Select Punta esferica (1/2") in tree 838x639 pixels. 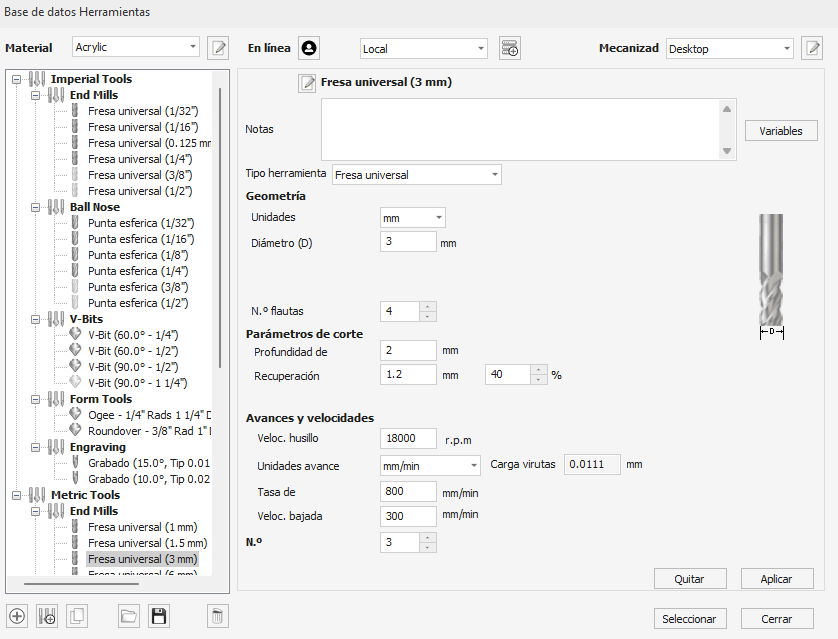click(138, 303)
